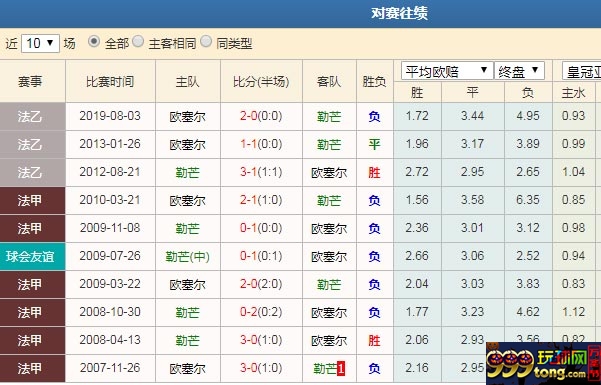Screen dimensions: 601x385
Task: Open the 2012-08-21 match score 3-1
Action: click(249, 172)
